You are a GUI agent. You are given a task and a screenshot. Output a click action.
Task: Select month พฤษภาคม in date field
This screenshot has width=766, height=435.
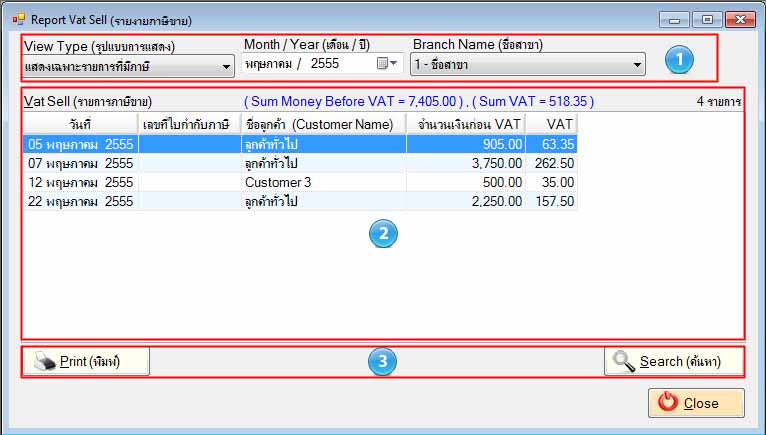click(x=268, y=64)
